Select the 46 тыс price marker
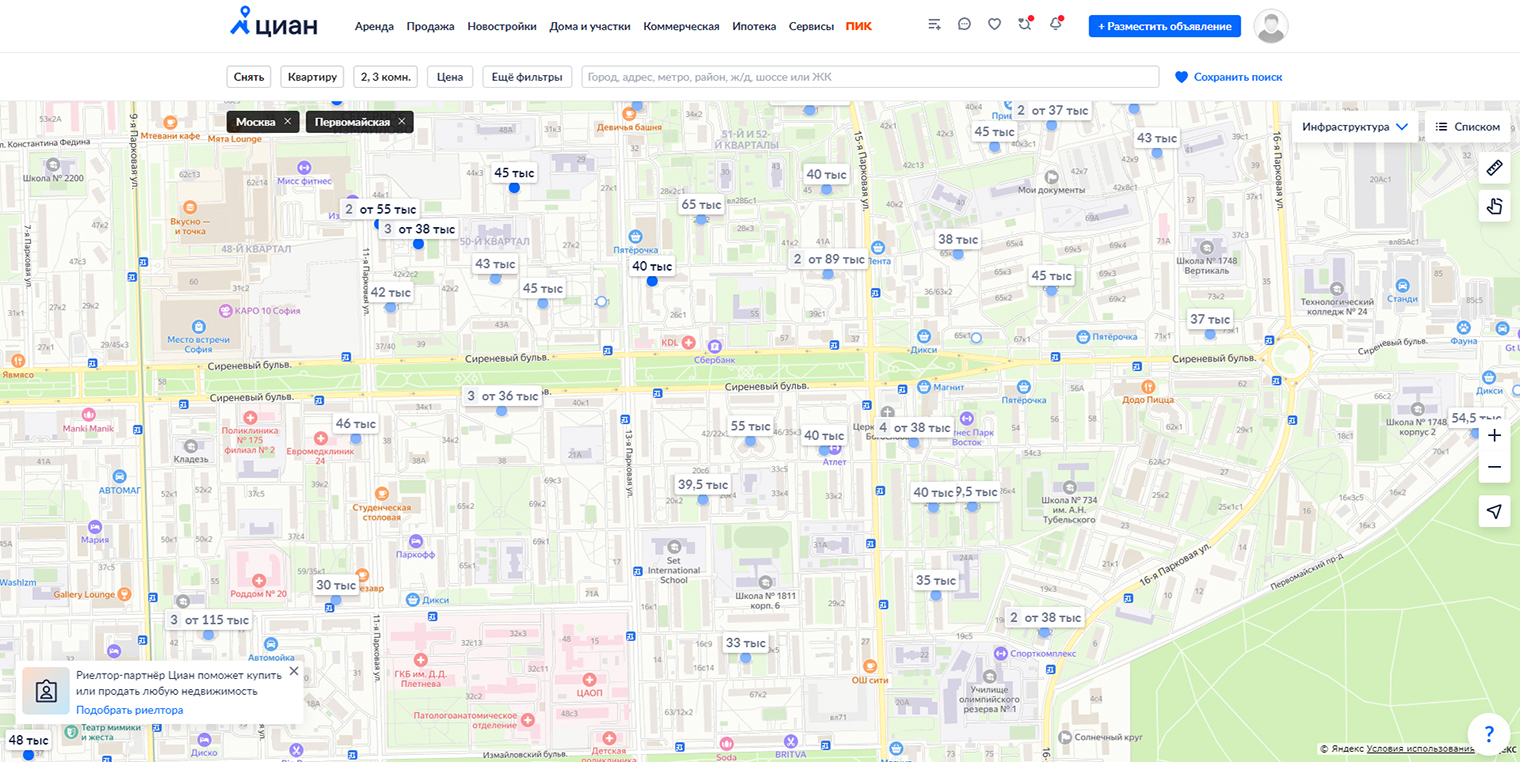1520x762 pixels. click(x=355, y=424)
